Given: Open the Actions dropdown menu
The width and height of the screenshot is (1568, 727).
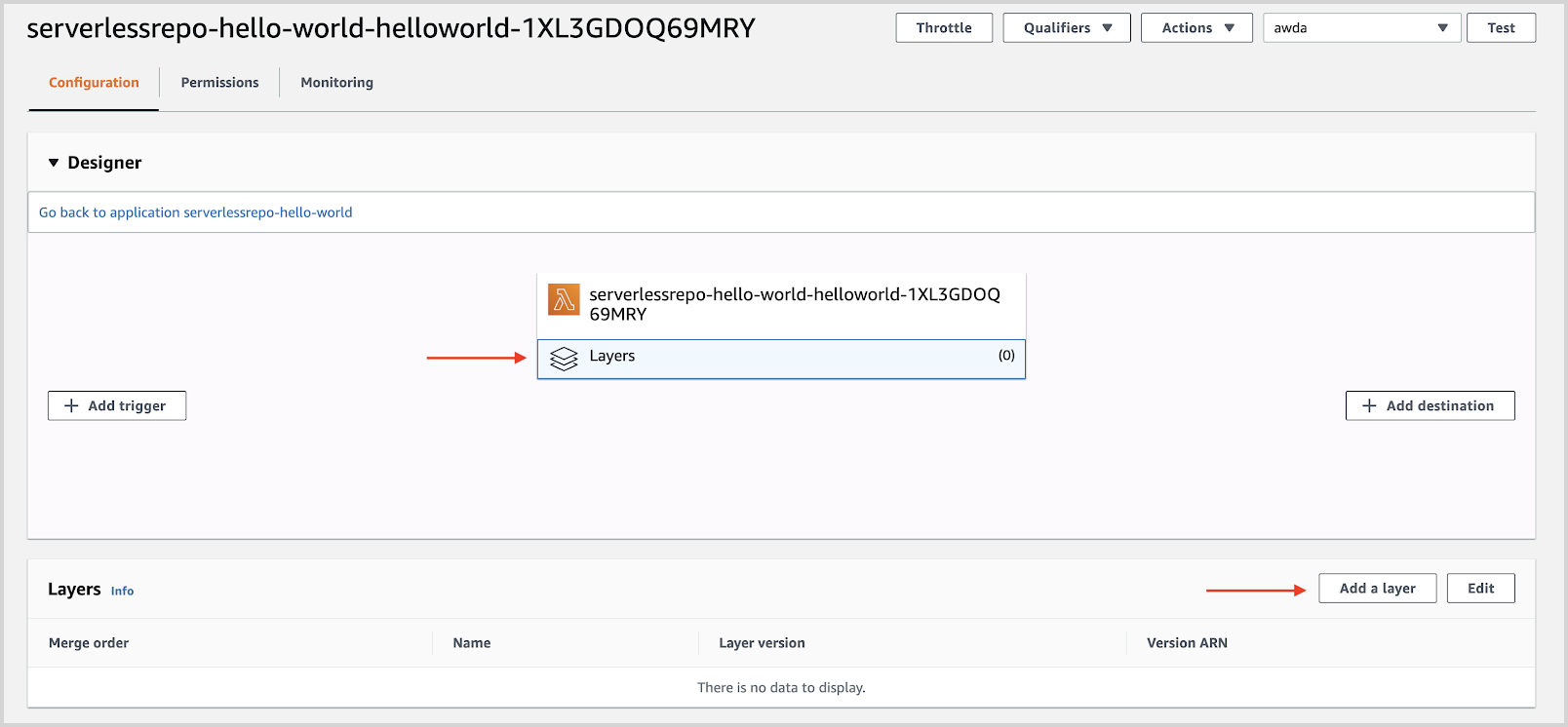Looking at the screenshot, I should 1196,28.
